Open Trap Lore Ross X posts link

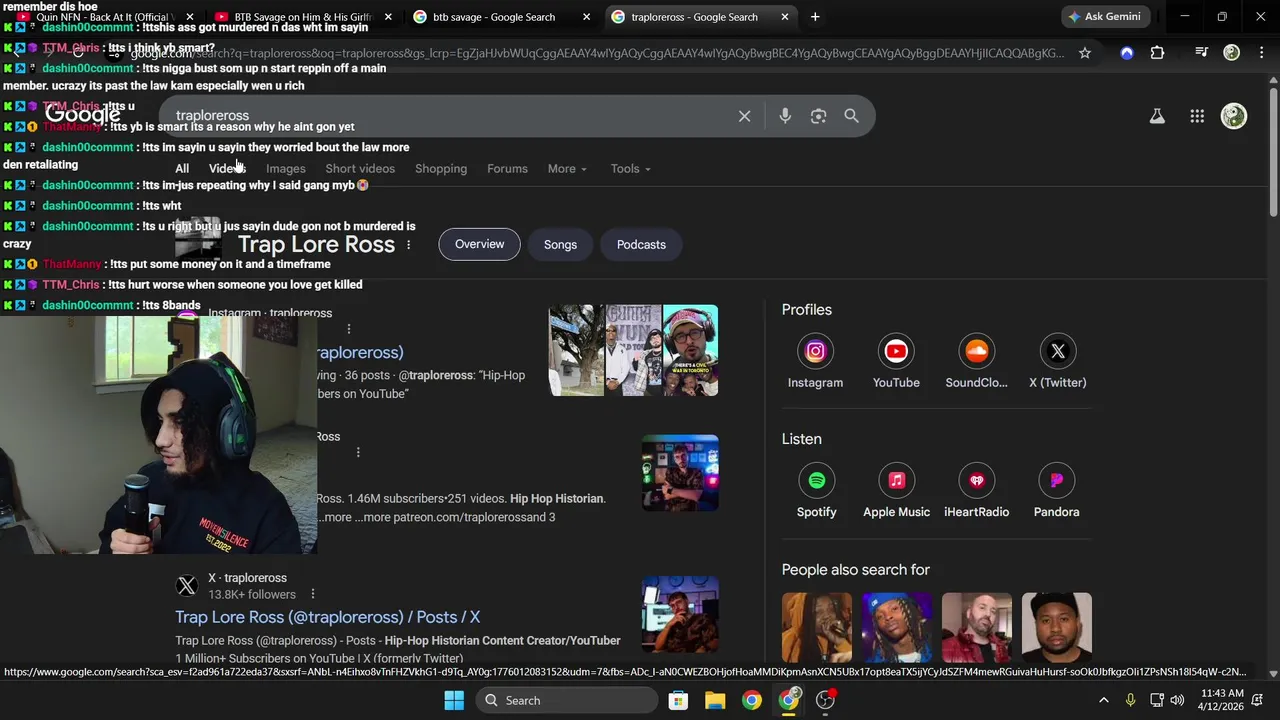click(328, 617)
